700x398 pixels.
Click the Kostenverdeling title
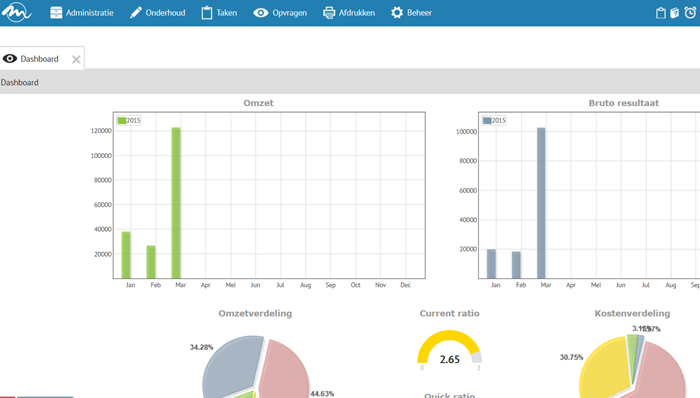(632, 313)
